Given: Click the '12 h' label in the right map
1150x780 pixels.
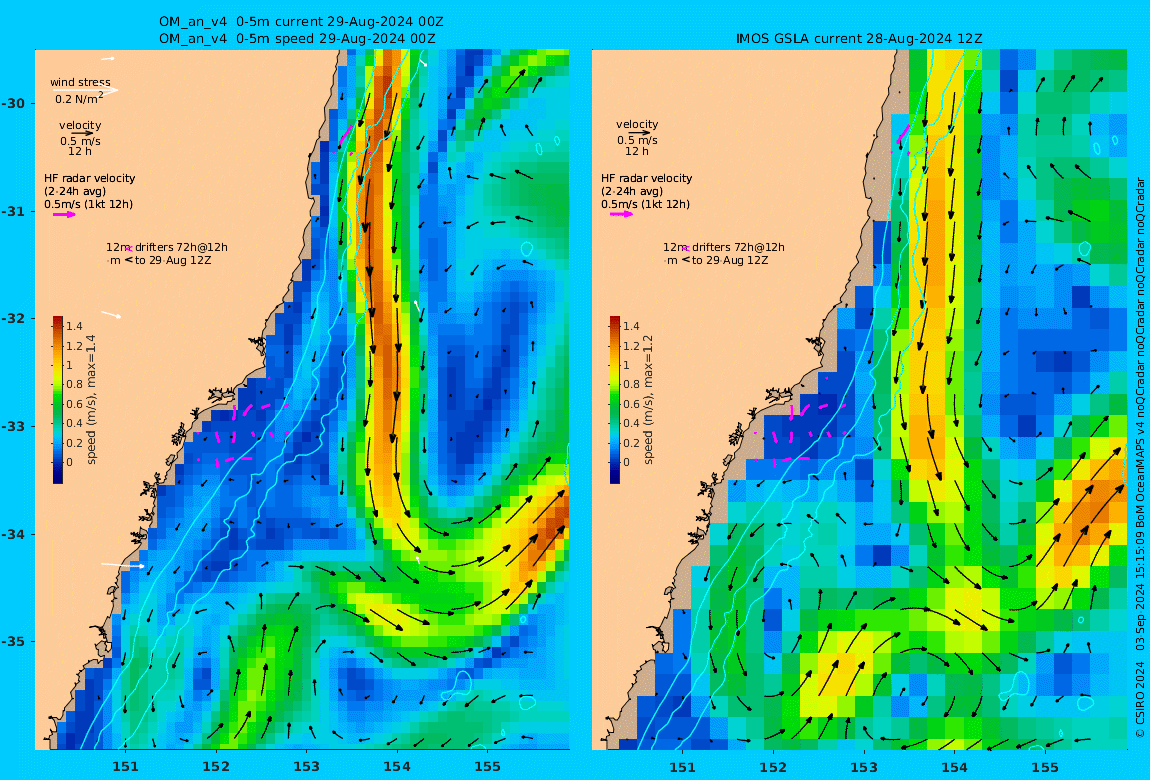Looking at the screenshot, I should coord(637,151).
